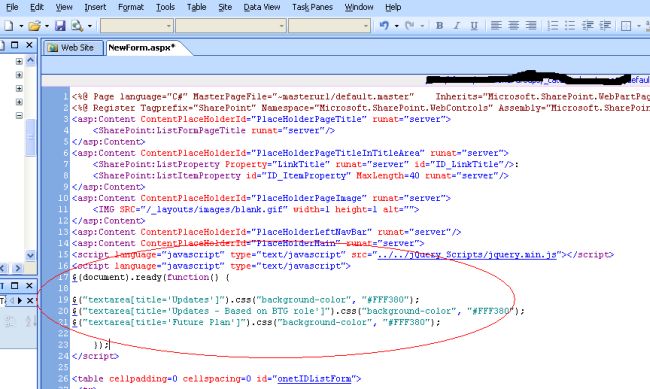Switch to the Web Site tab
The height and width of the screenshot is (389, 650).
coord(73,48)
